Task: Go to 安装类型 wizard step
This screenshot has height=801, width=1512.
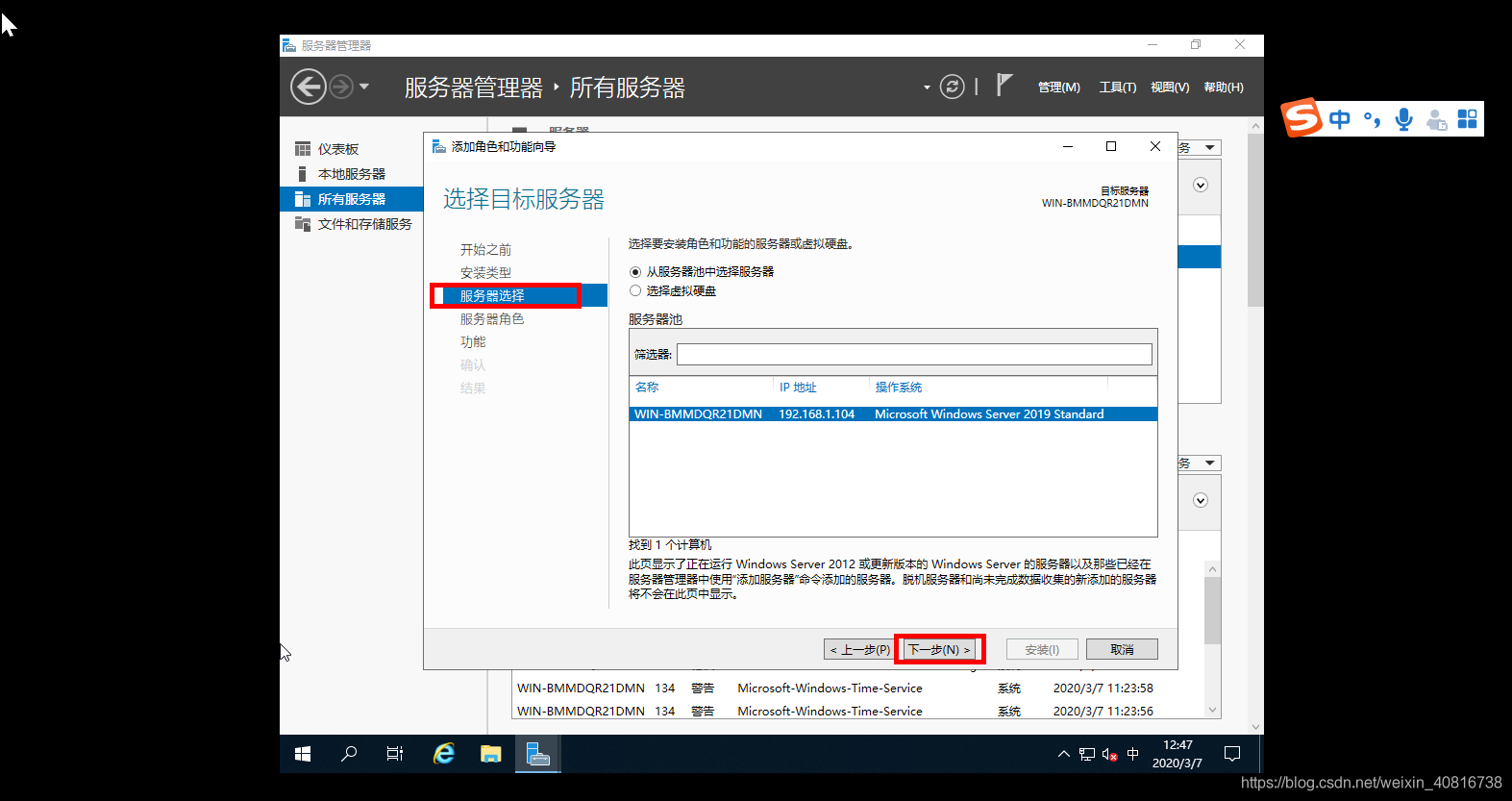Action: [485, 273]
